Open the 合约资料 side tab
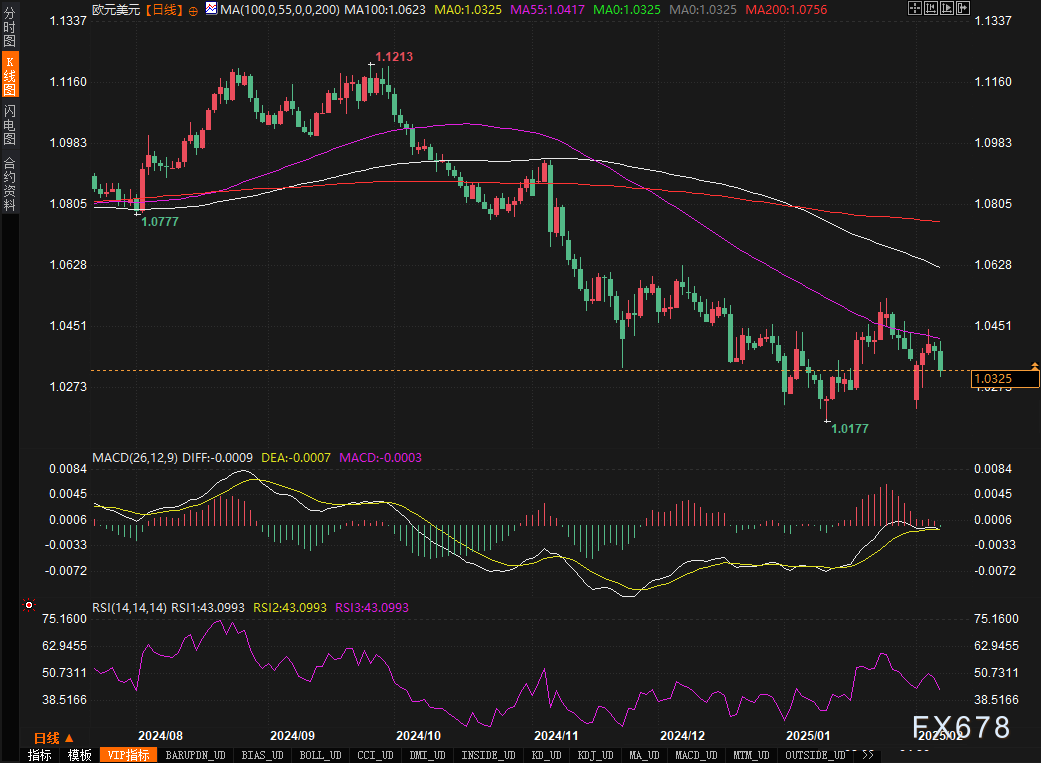The width and height of the screenshot is (1041, 763). (x=9, y=184)
